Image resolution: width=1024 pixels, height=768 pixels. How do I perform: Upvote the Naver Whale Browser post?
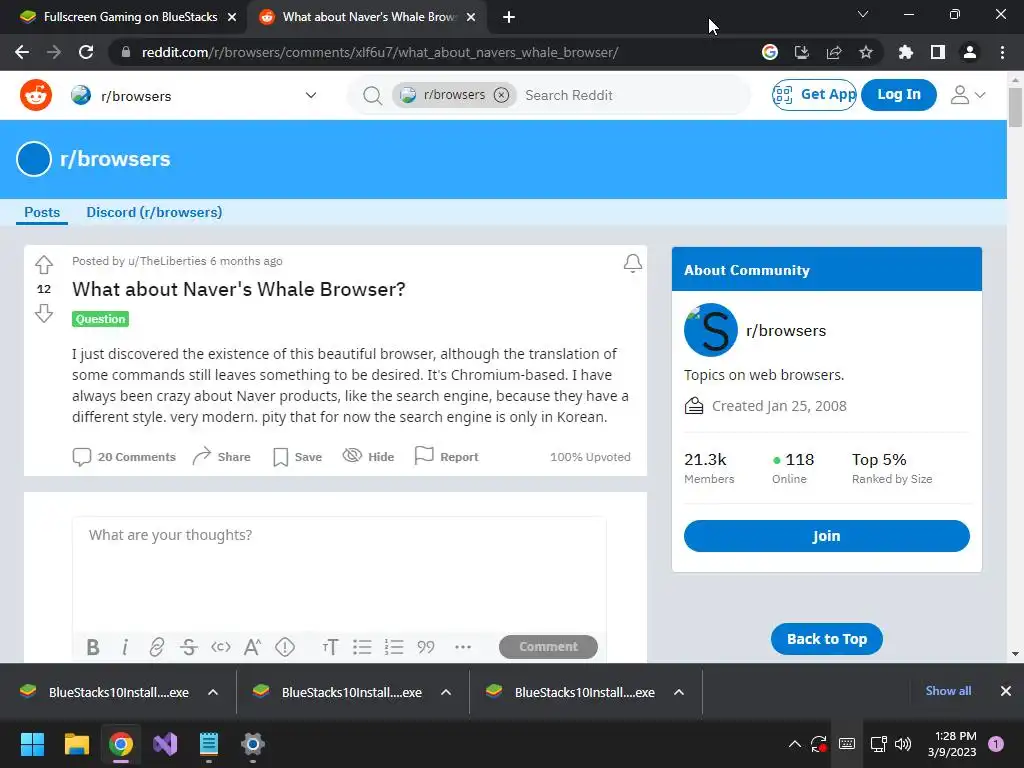44,264
